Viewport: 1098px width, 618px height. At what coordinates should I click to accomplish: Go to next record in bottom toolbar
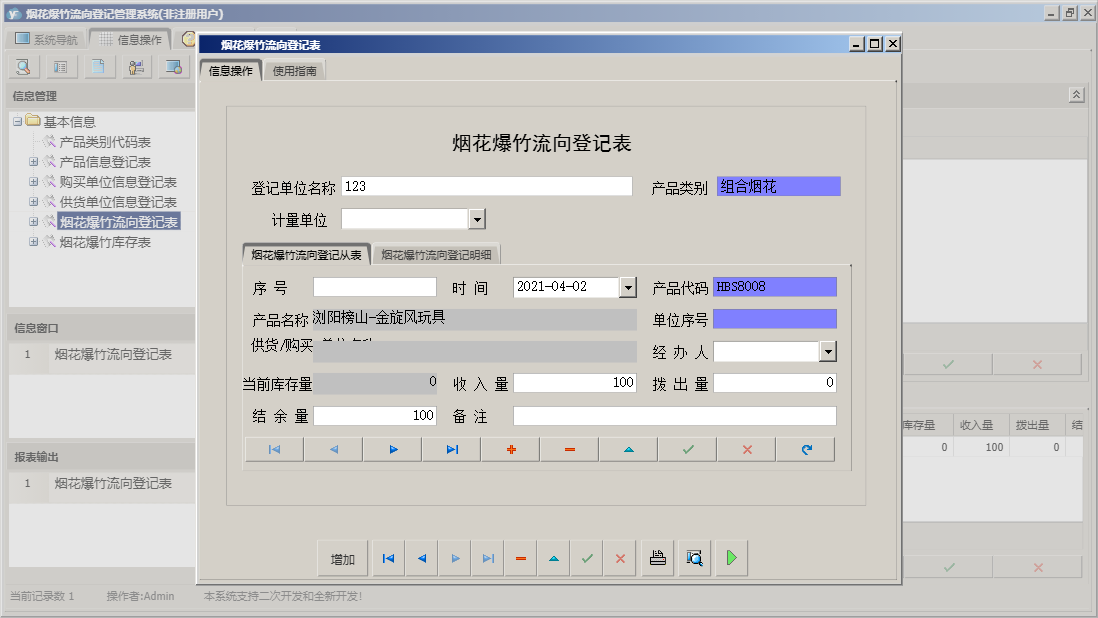[455, 559]
